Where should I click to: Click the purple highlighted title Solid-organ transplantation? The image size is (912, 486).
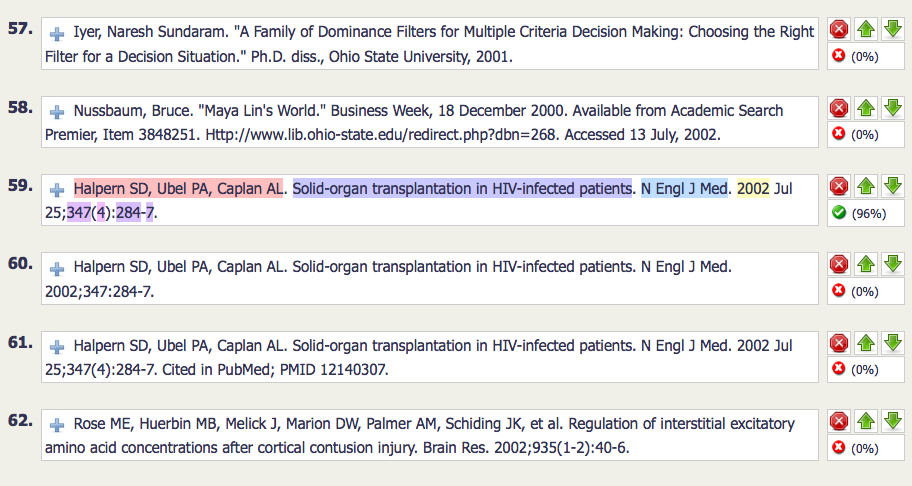tap(462, 188)
